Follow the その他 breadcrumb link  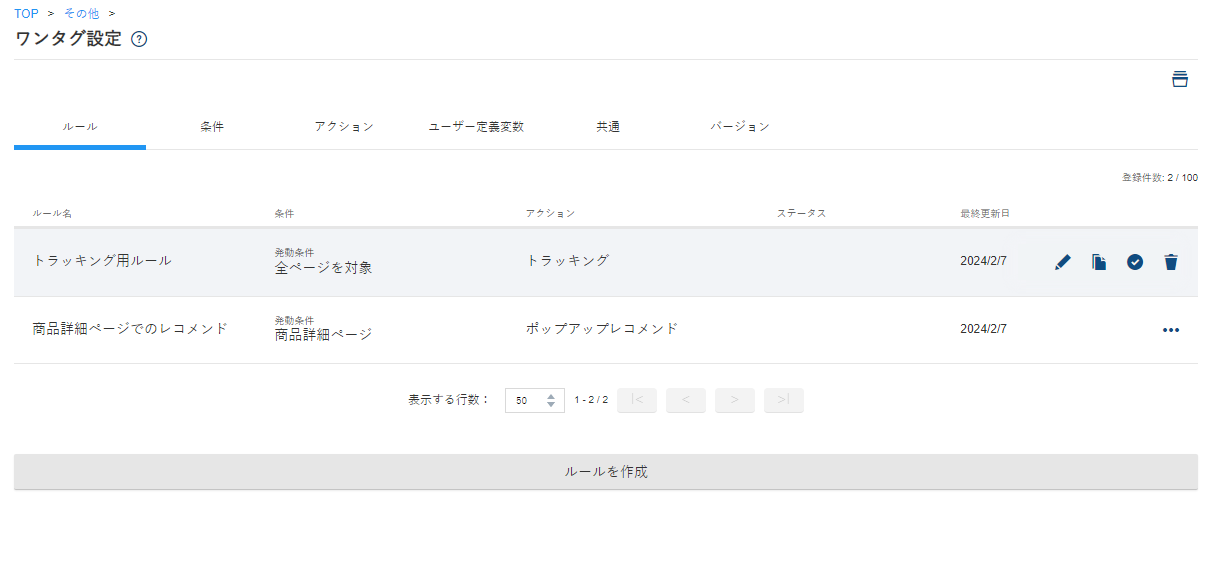[81, 14]
